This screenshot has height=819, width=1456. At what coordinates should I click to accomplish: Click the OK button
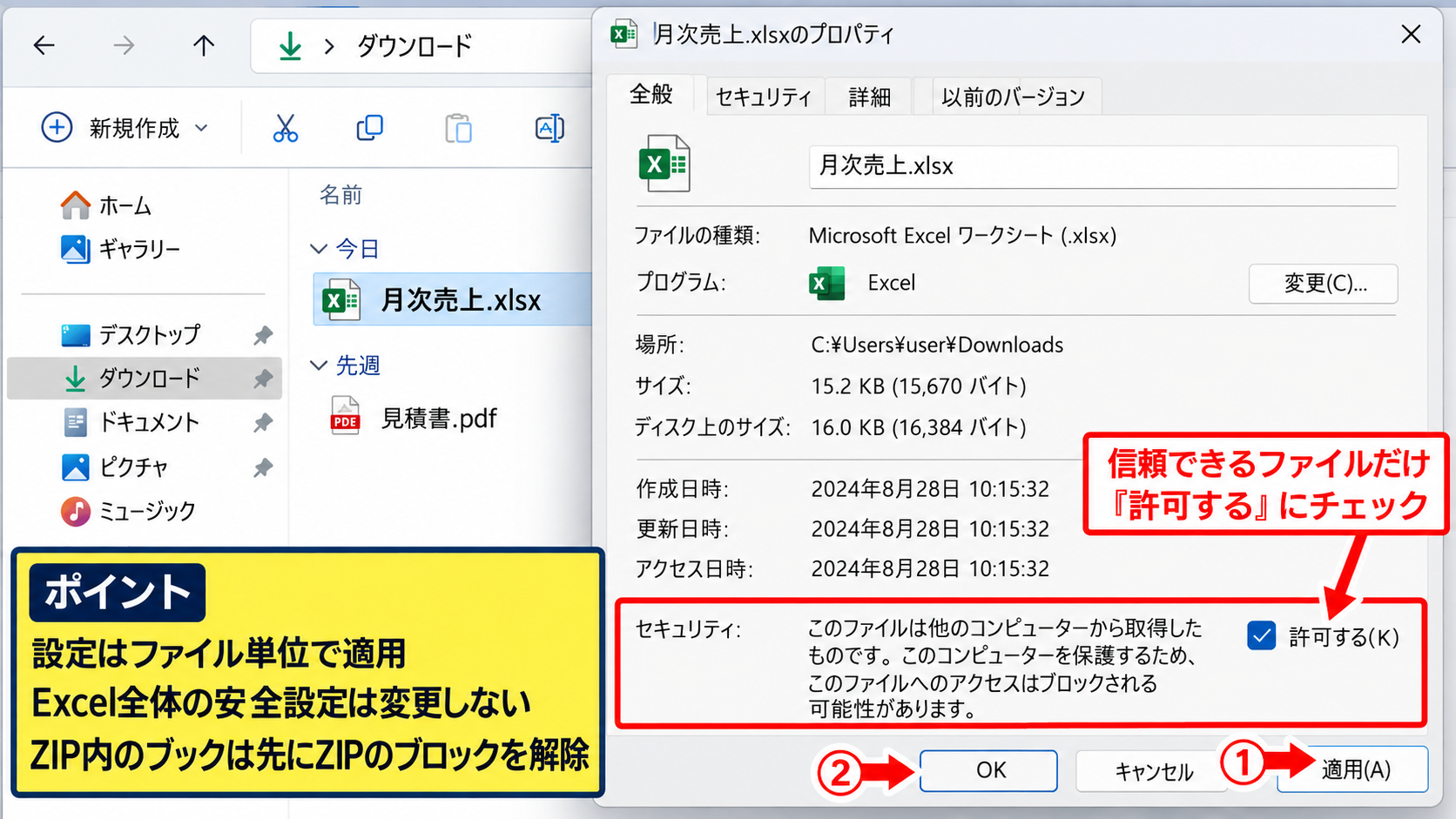[x=989, y=771]
